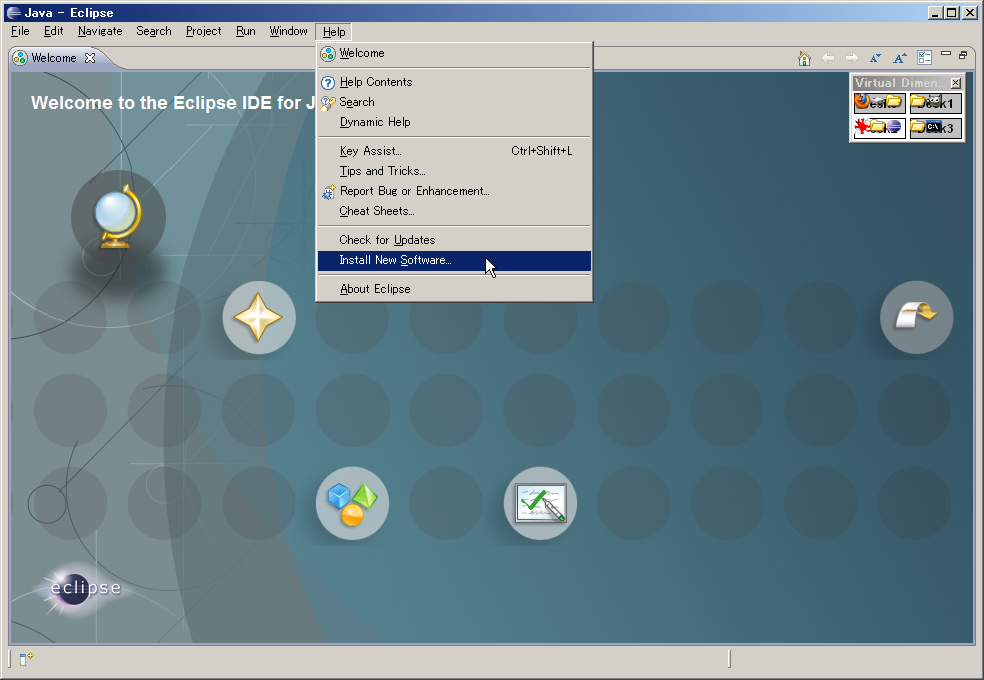Select the desktop showing the Eclipse icon
Viewport: 984px width, 680px height.
pos(879,128)
